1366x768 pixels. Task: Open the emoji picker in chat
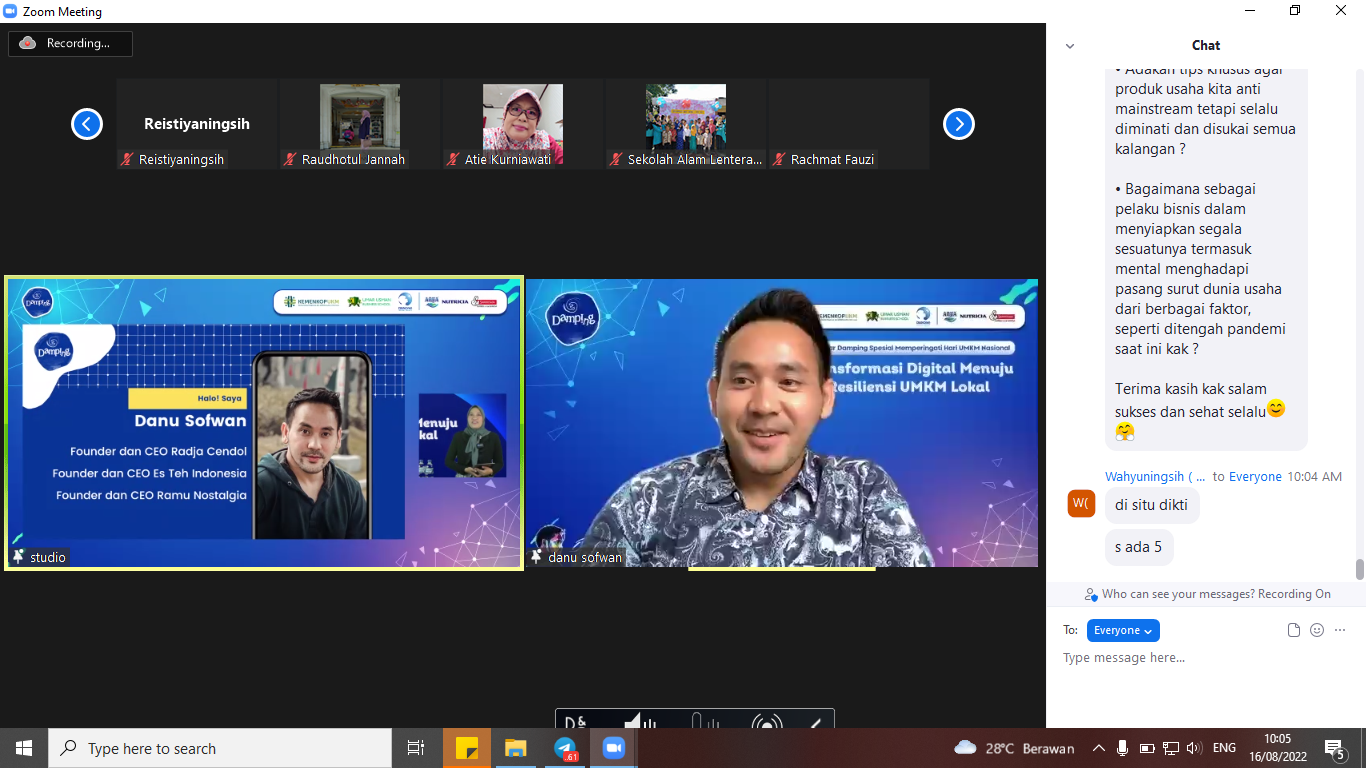[x=1317, y=630]
